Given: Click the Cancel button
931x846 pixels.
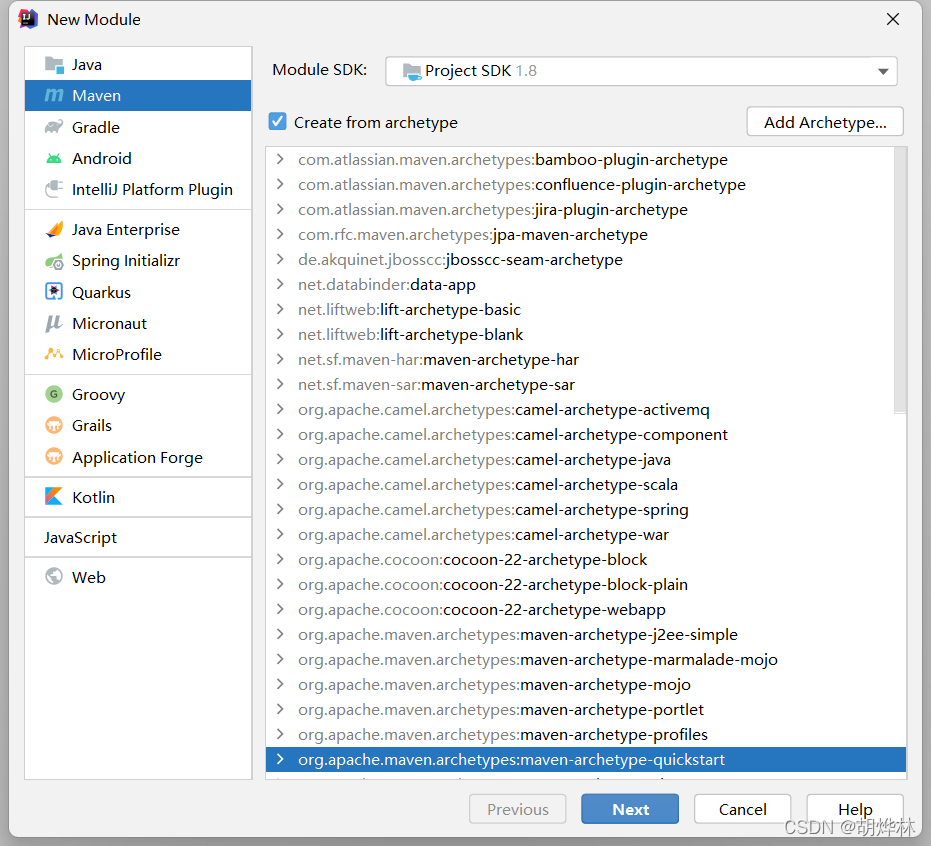Looking at the screenshot, I should [742, 809].
